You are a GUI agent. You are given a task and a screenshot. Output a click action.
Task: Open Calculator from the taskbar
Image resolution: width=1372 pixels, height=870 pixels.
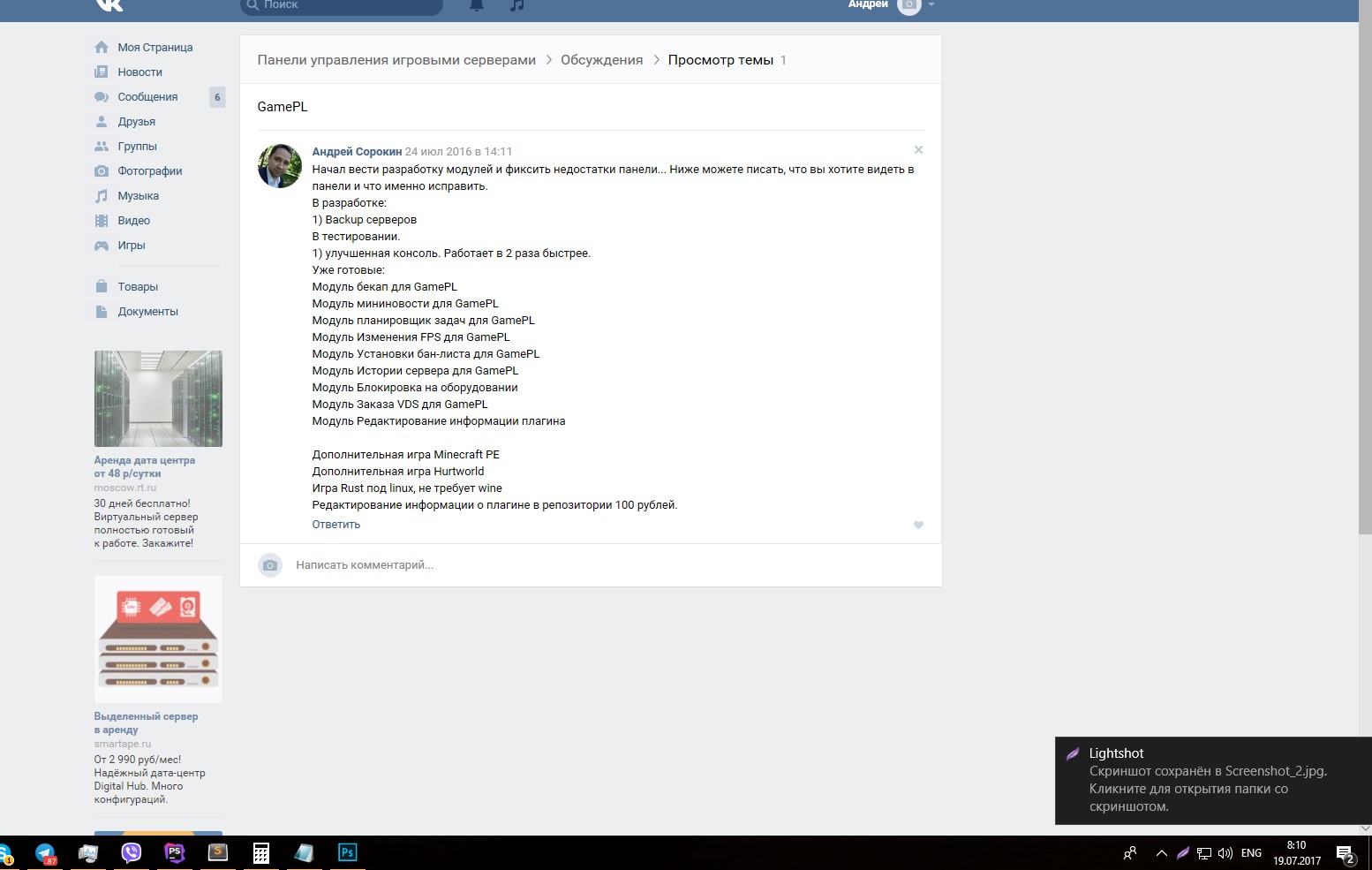[261, 853]
